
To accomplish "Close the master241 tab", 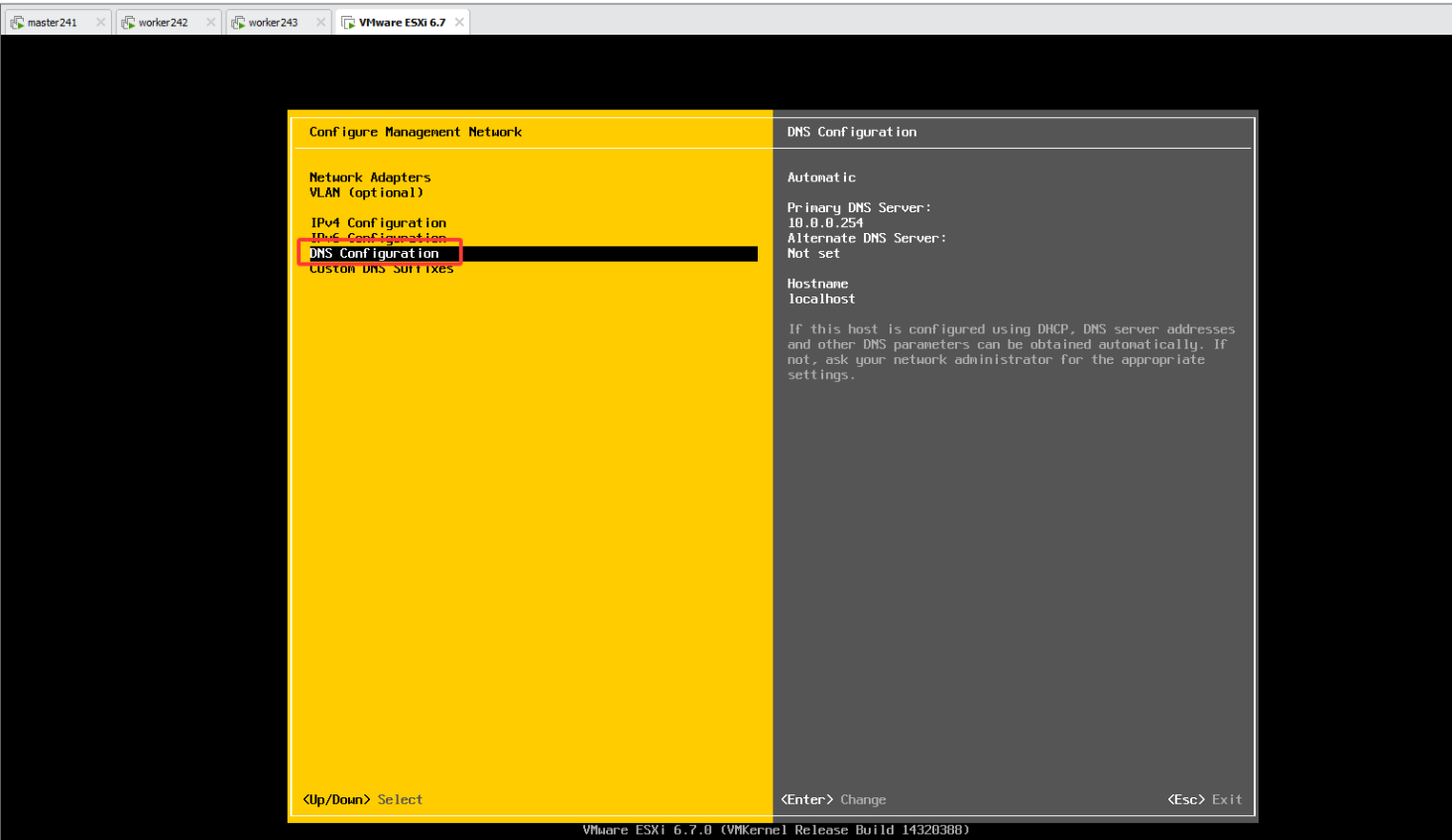I will [100, 22].
